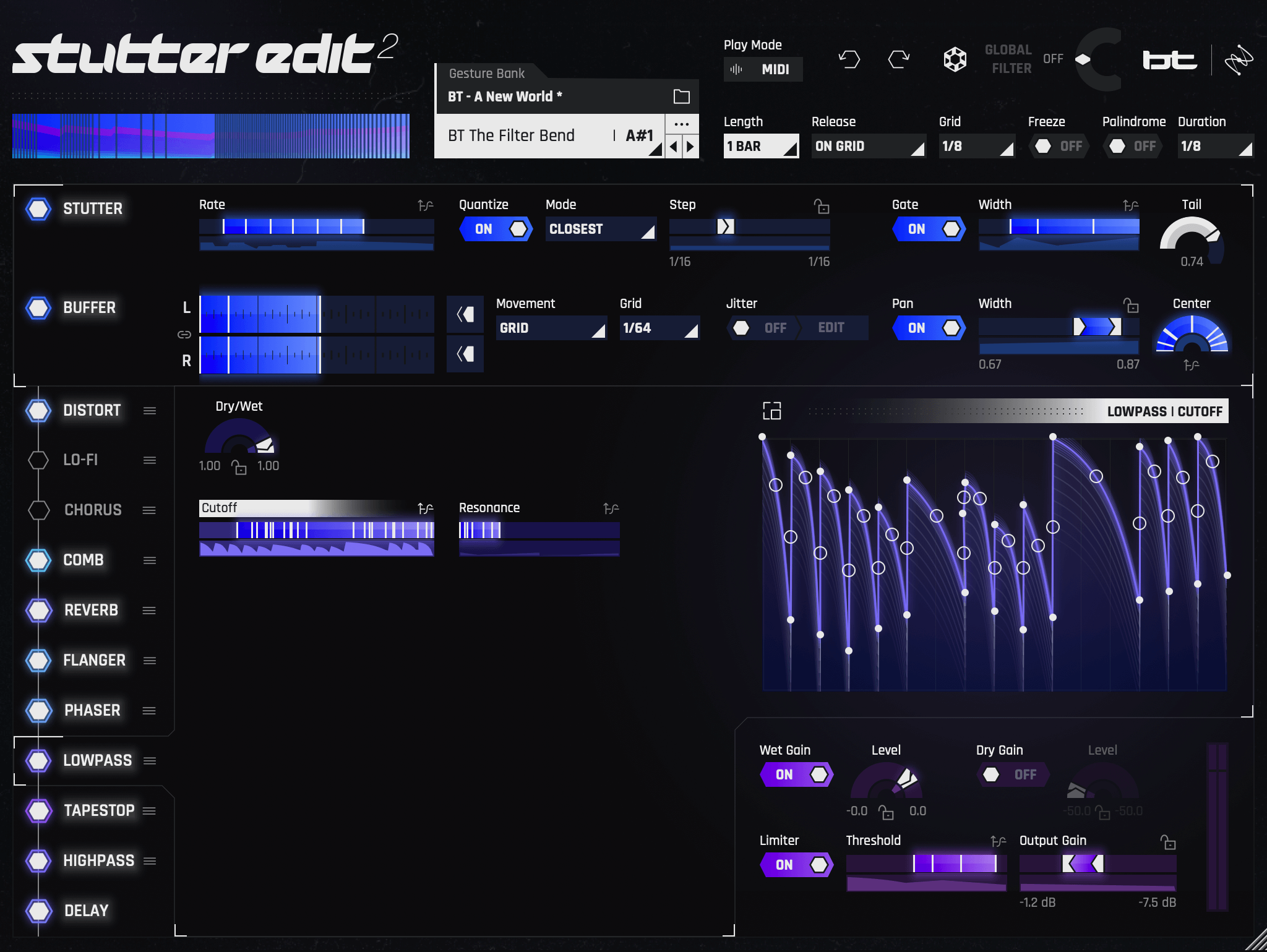Click the Step lock icon

pyautogui.click(x=822, y=206)
